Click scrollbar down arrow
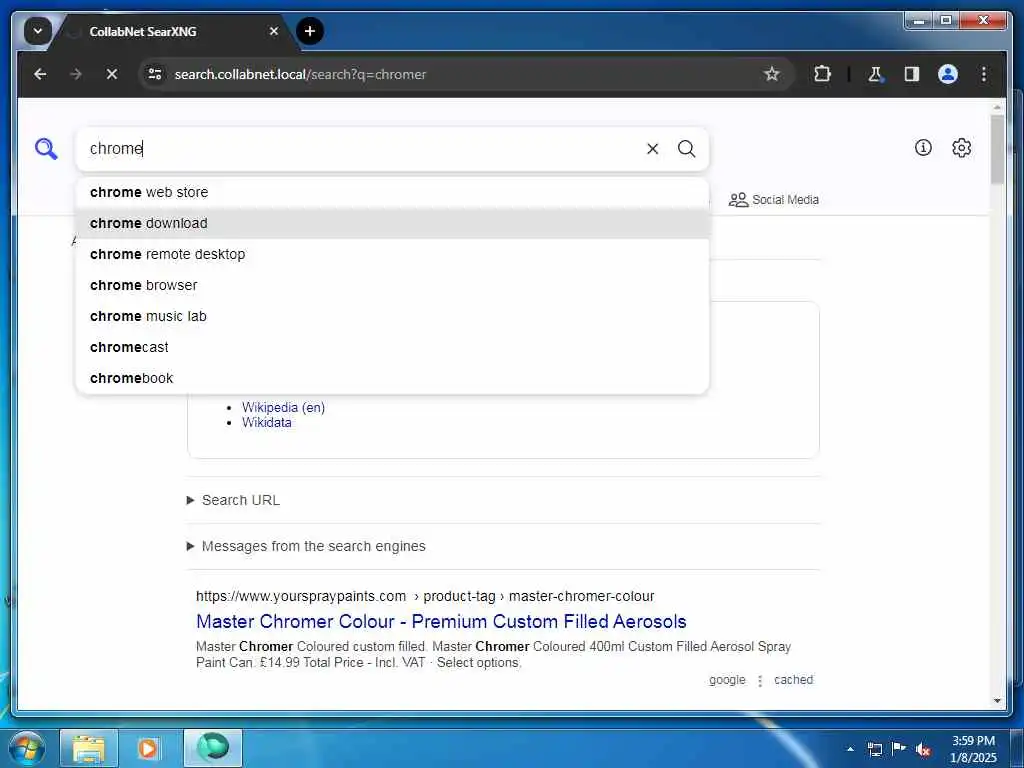The image size is (1024, 768). point(997,701)
